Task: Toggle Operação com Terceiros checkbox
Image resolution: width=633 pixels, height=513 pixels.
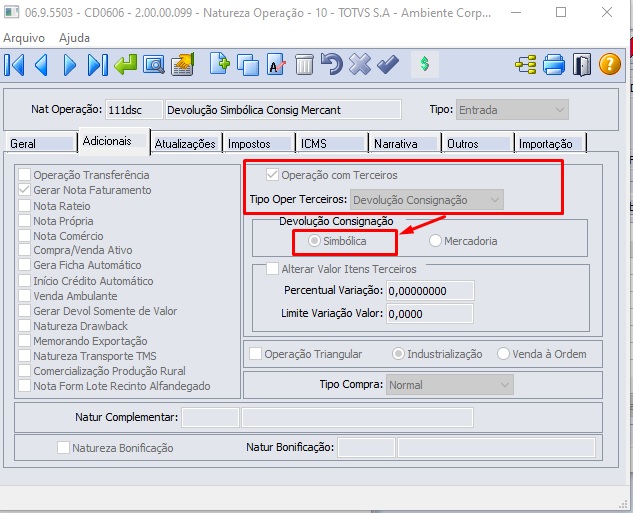Action: 272,175
